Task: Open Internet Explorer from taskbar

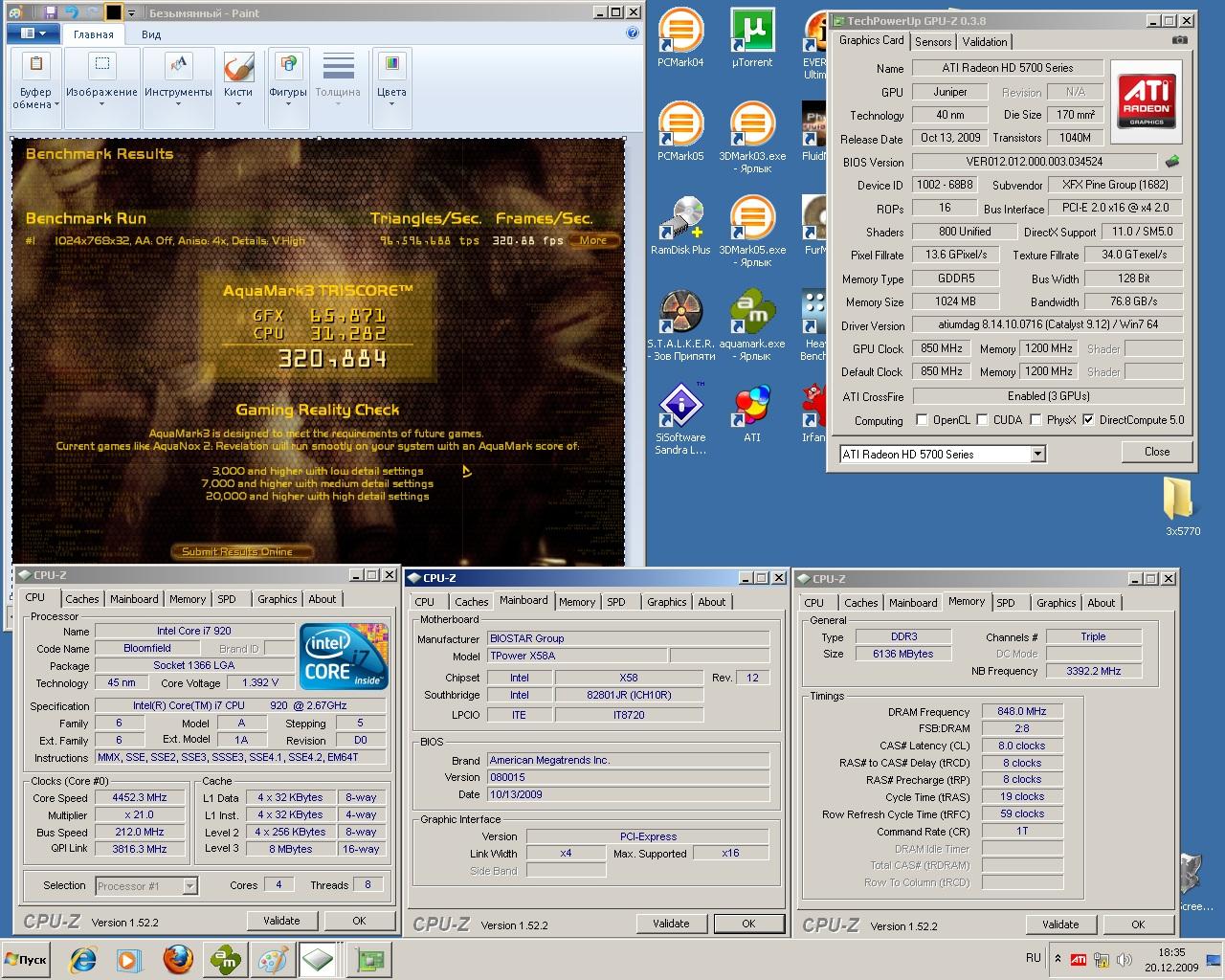Action: coord(84,959)
